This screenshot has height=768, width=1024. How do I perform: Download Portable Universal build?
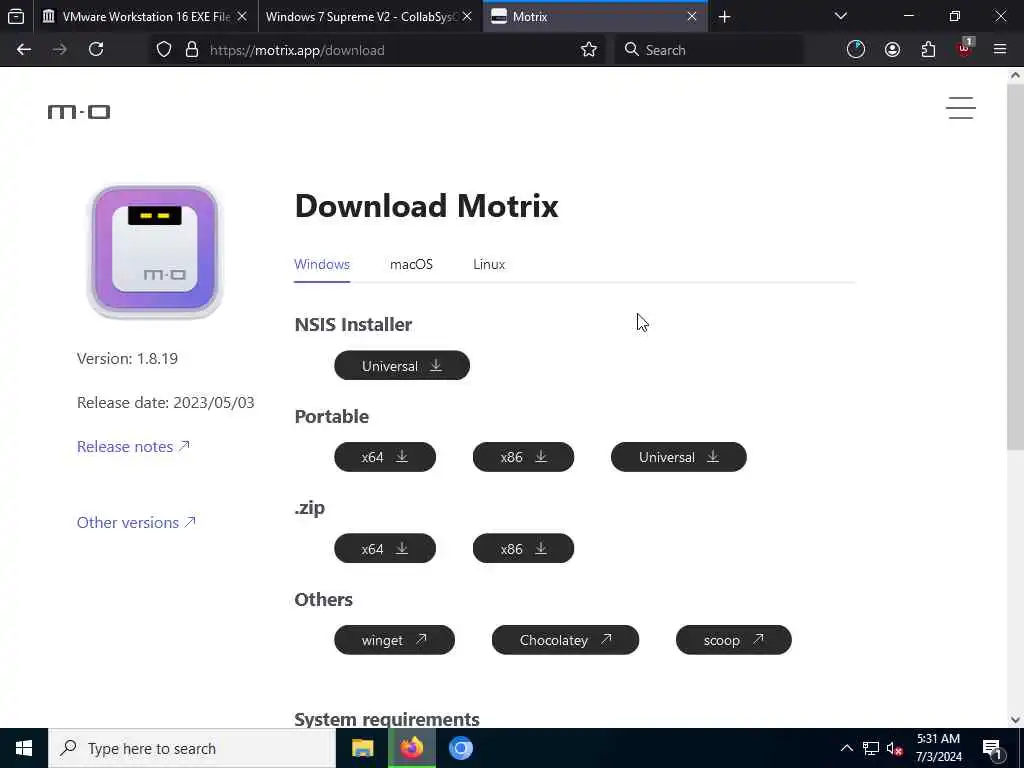[679, 457]
